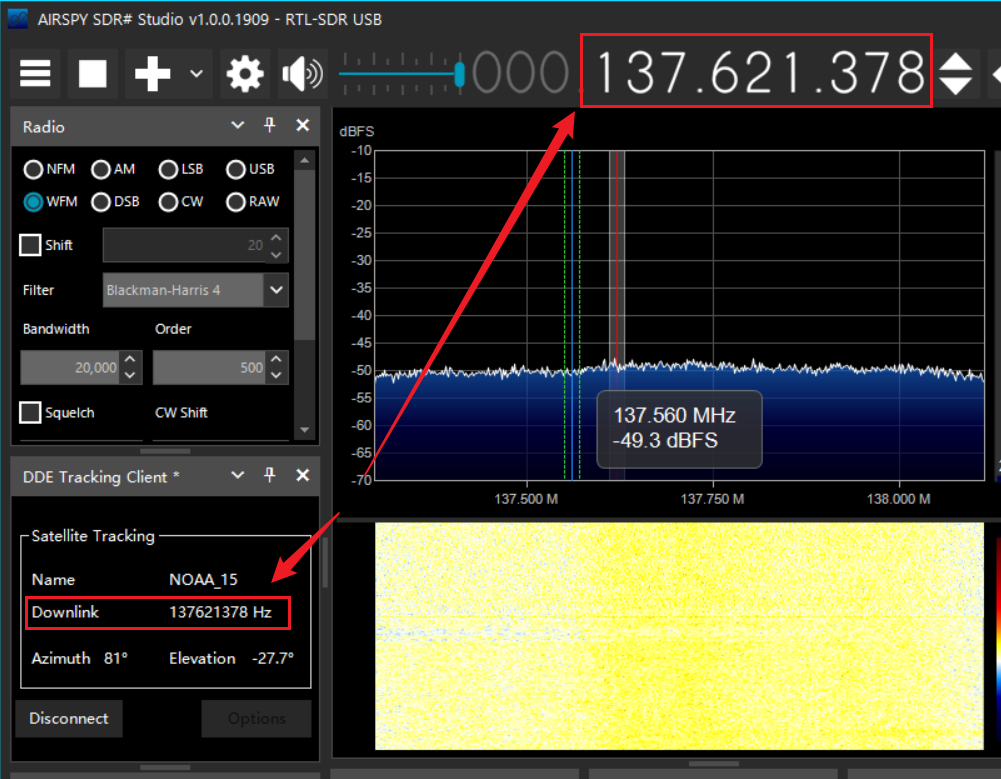The width and height of the screenshot is (1001, 779).
Task: Click the Bandwidth value field
Action: [x=70, y=367]
